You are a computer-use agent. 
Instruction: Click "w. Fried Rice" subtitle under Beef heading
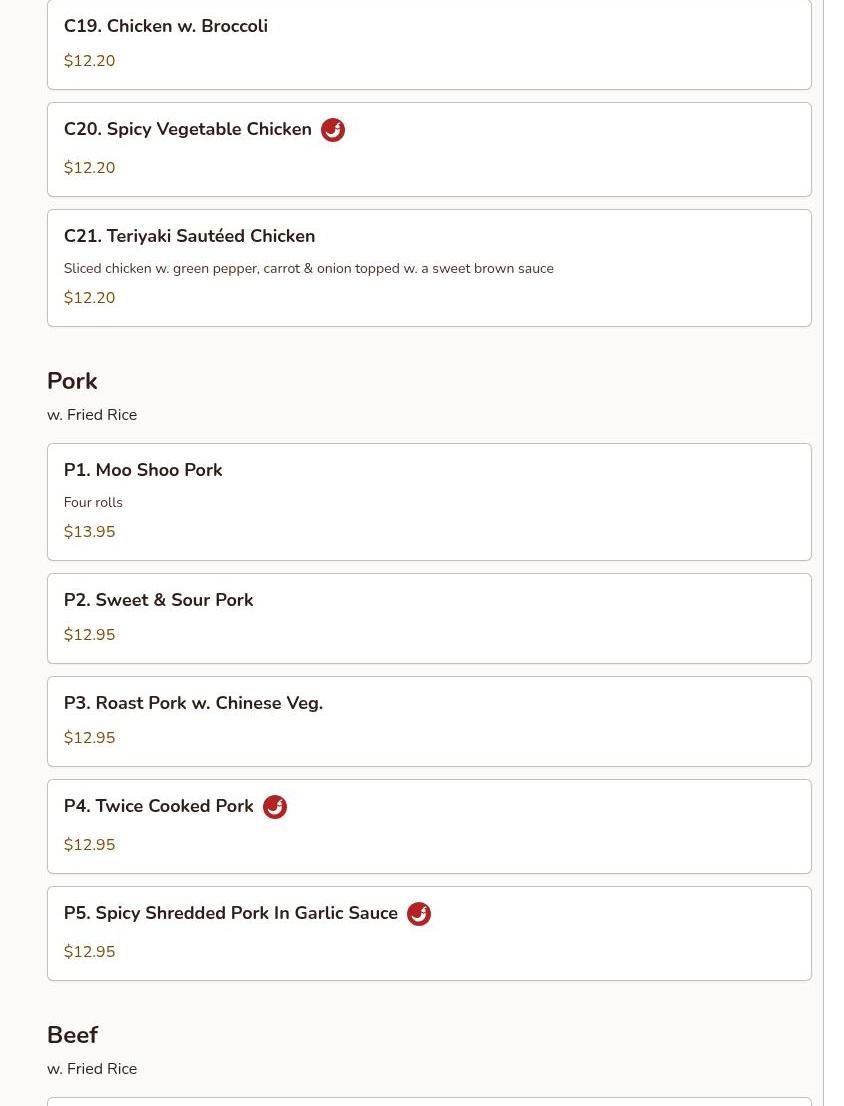click(x=92, y=1069)
